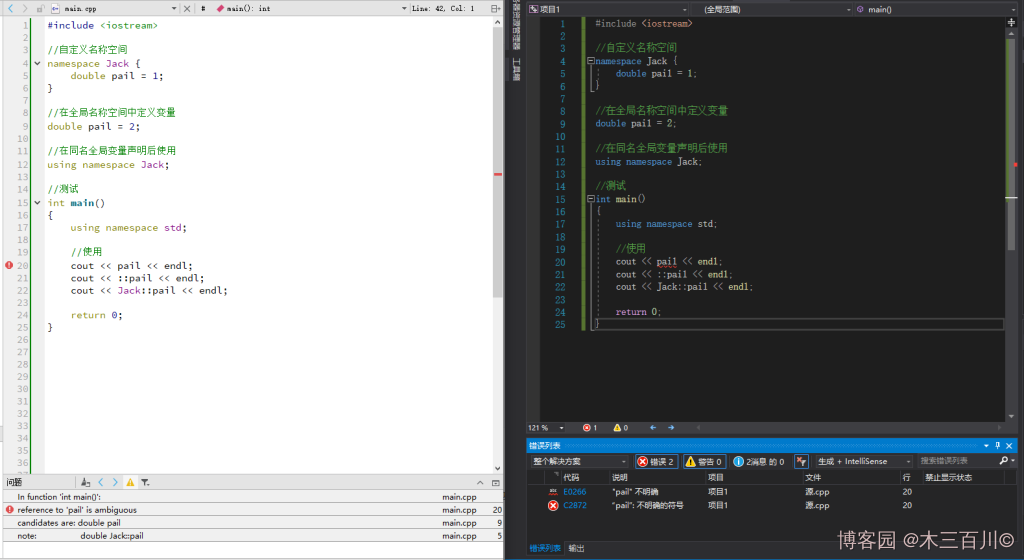Viewport: 1024px width, 560px height.
Task: Open the issues filter funnel icon
Action: pos(145,482)
